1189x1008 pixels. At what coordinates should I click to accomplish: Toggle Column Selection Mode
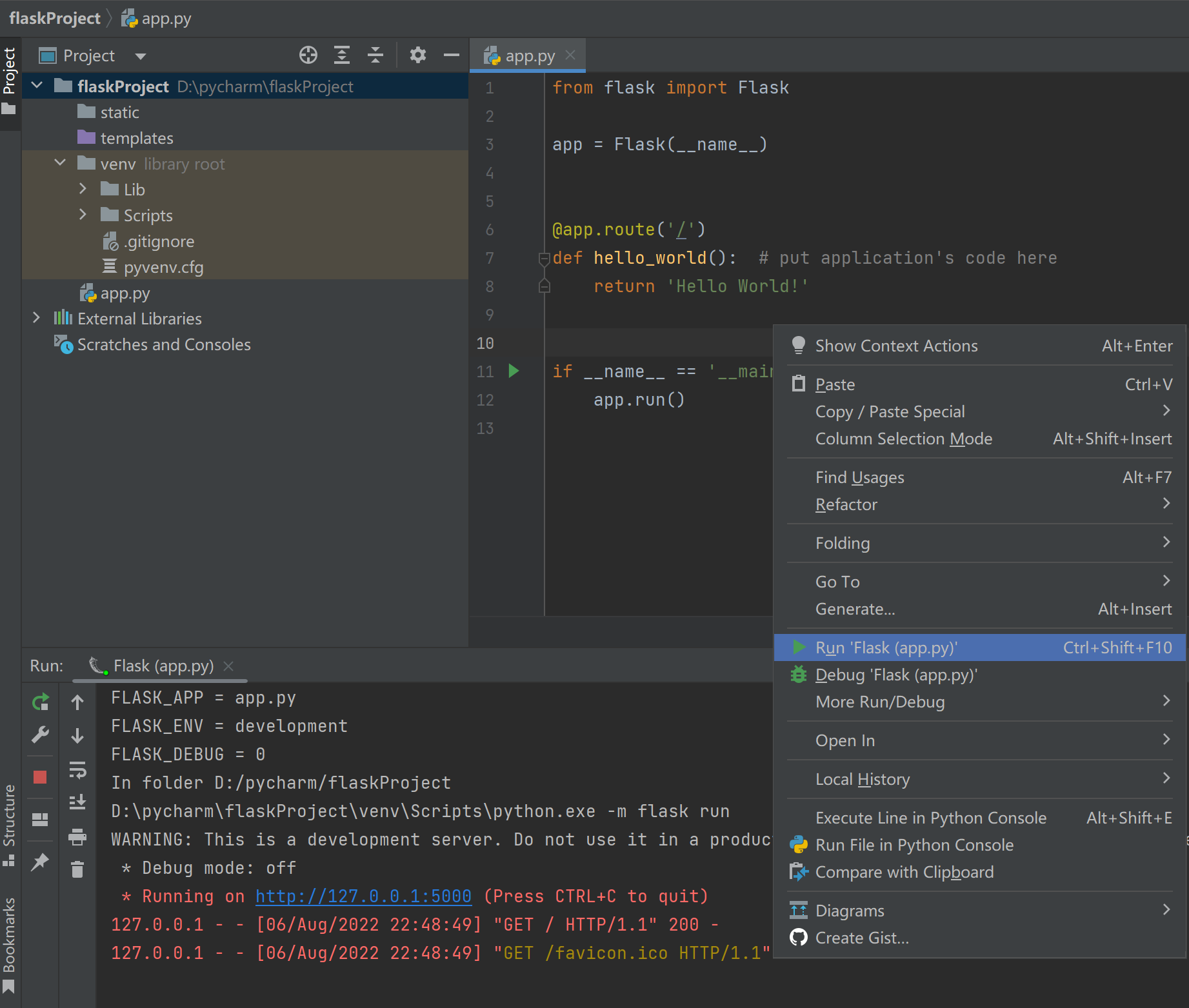click(x=980, y=439)
